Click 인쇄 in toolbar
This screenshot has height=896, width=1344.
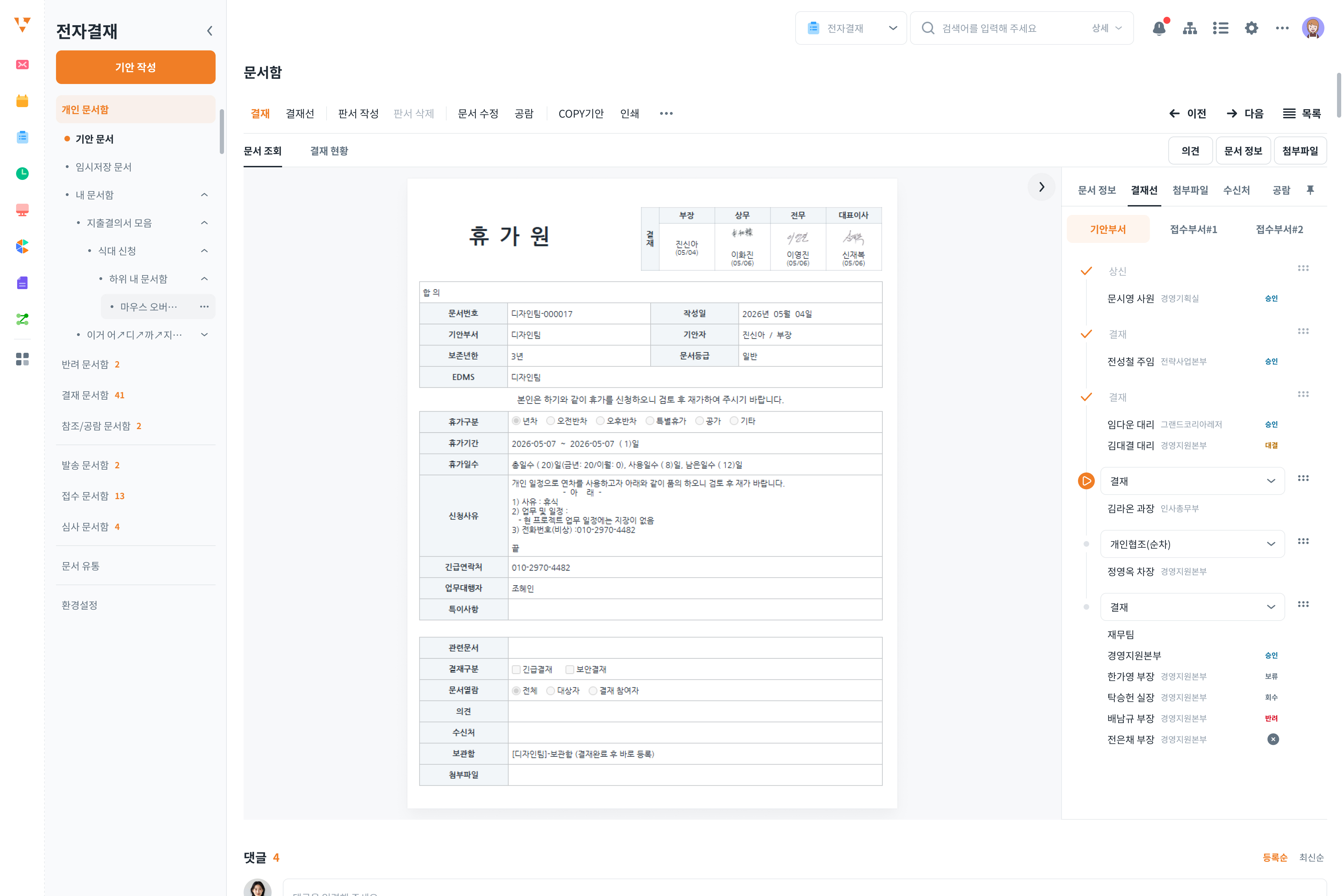(x=630, y=114)
